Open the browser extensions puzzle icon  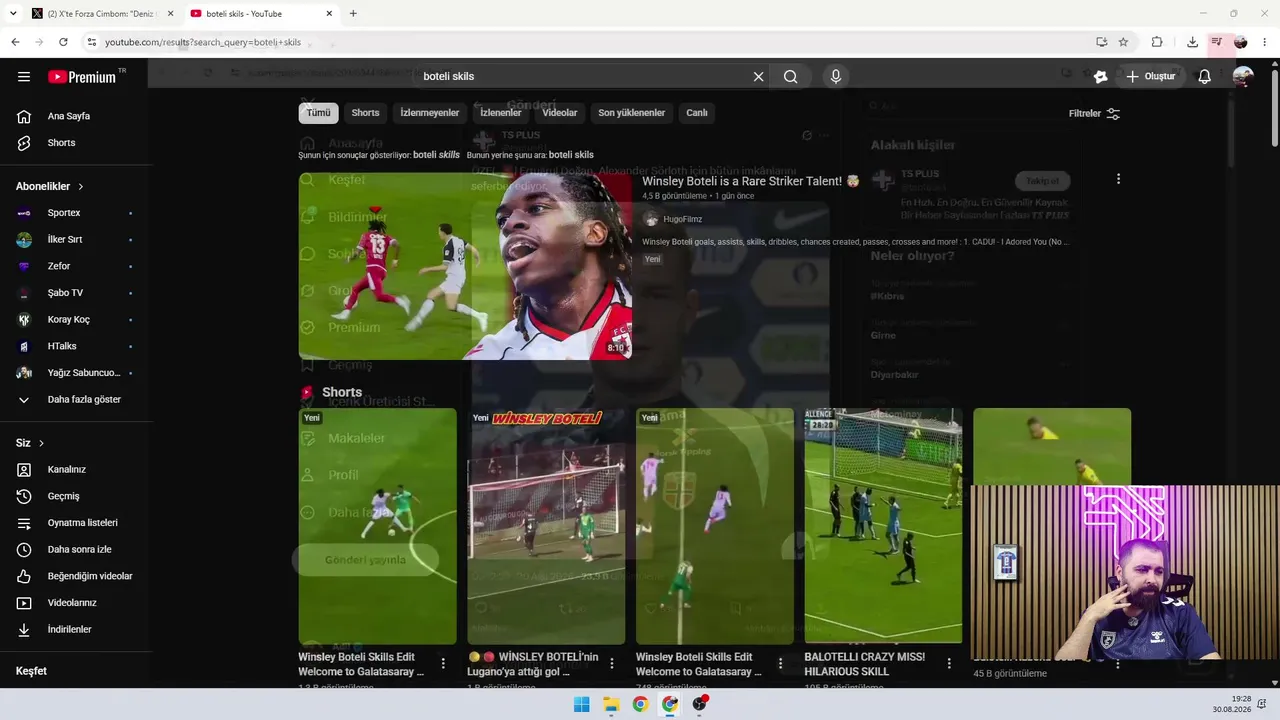1157,42
